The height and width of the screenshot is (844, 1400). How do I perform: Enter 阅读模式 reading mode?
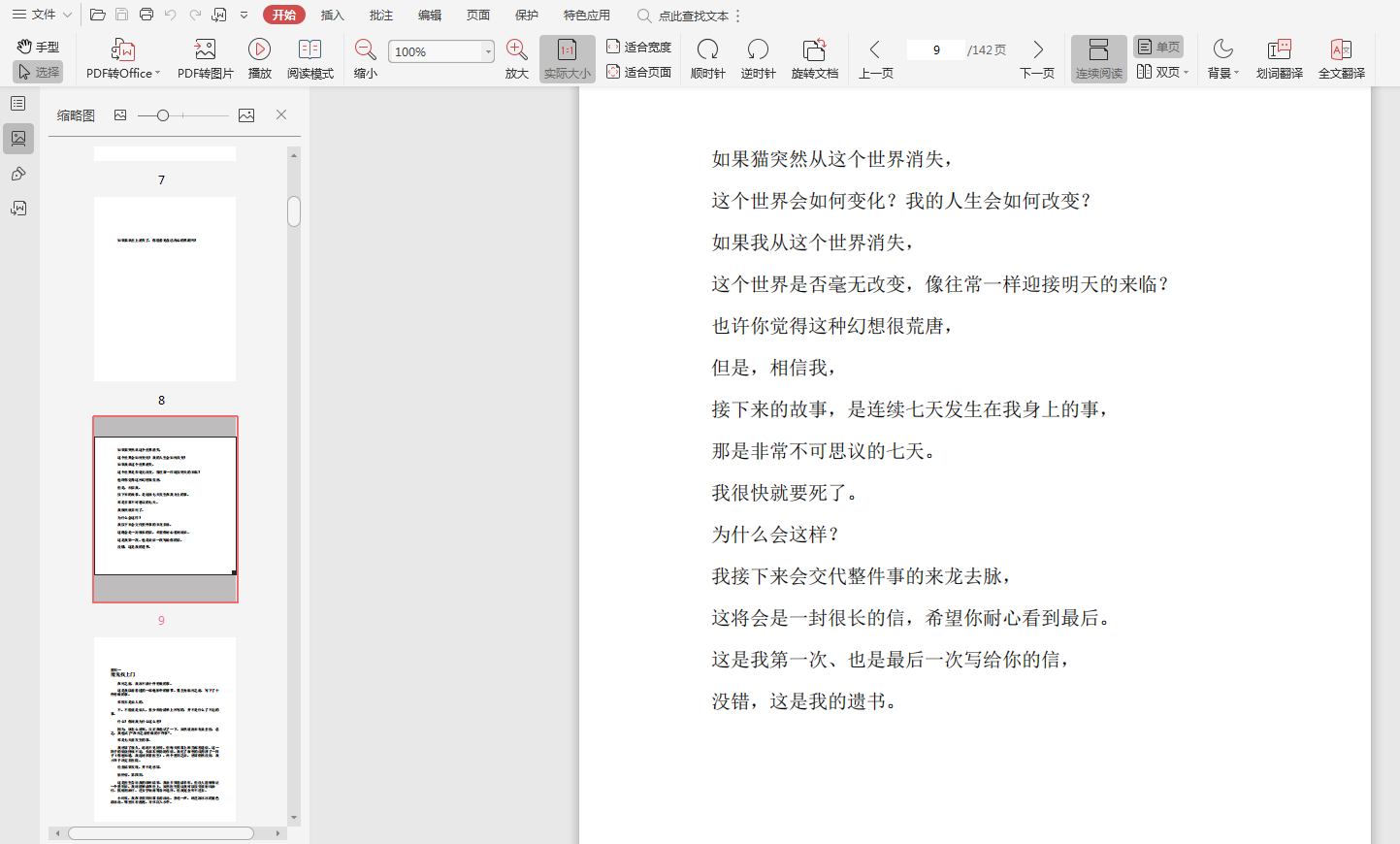point(310,59)
